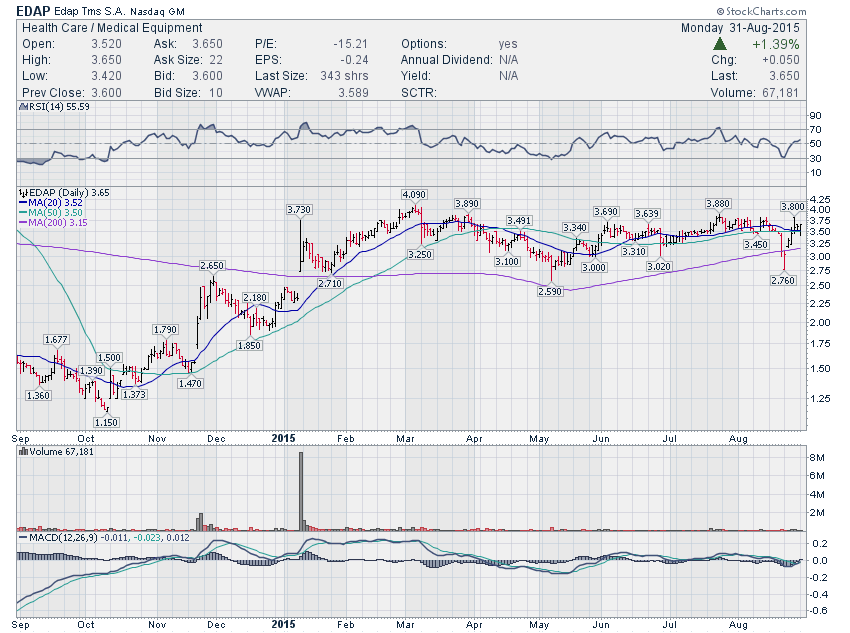The height and width of the screenshot is (633, 850).
Task: Click the 3.020 late-June low label
Action: (659, 266)
